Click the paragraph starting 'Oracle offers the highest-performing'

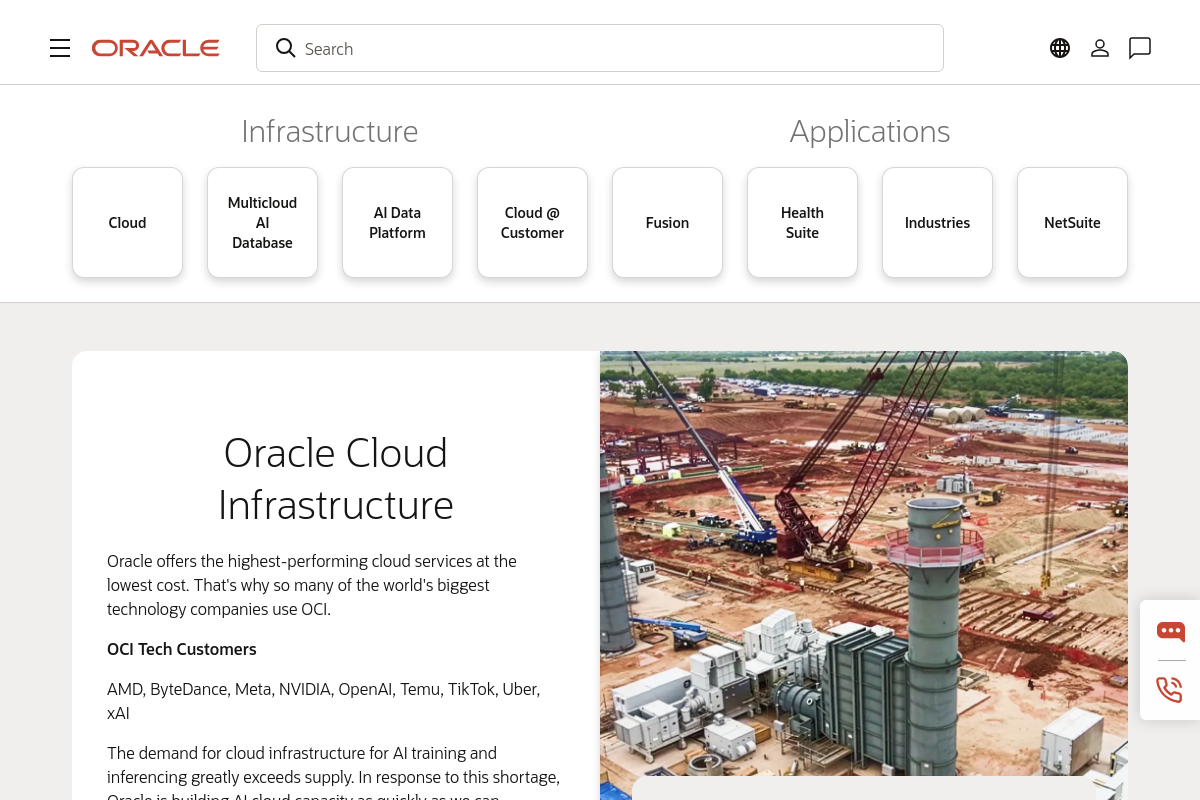(312, 585)
